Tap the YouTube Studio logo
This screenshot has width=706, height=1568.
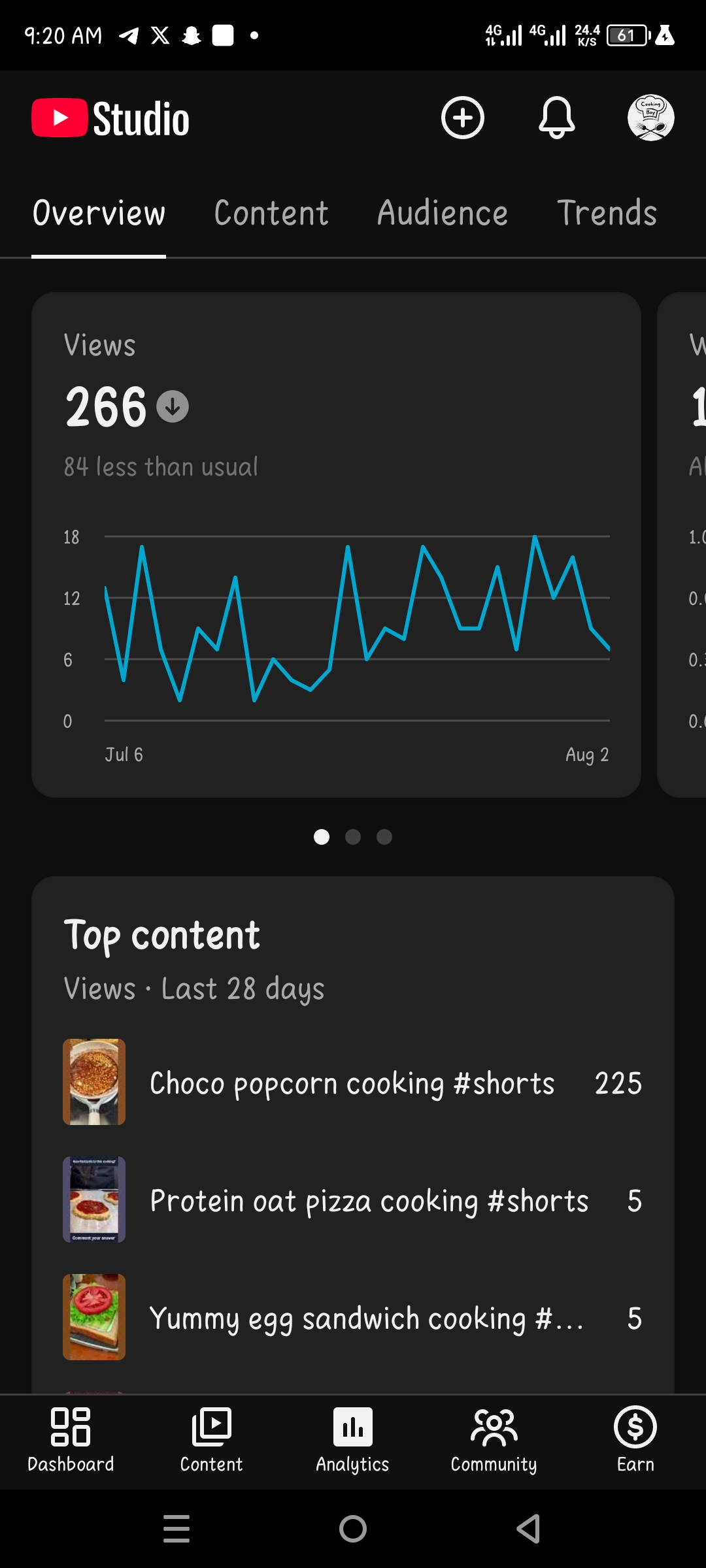110,119
